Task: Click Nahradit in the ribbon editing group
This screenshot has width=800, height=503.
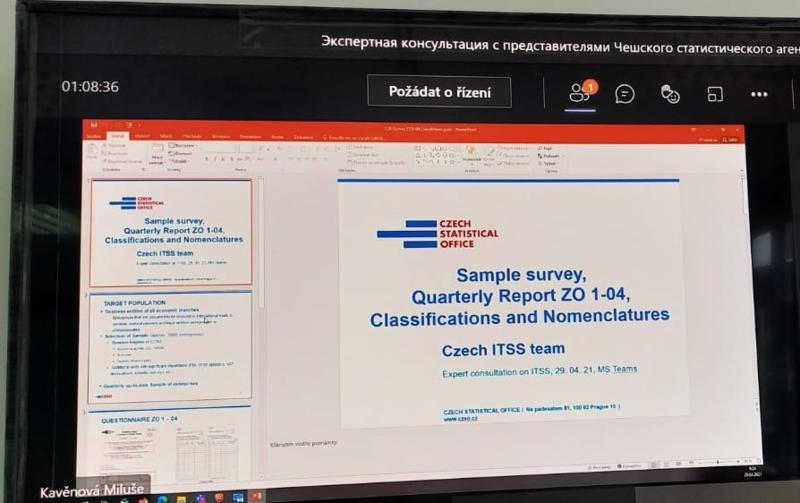Action: tap(549, 156)
